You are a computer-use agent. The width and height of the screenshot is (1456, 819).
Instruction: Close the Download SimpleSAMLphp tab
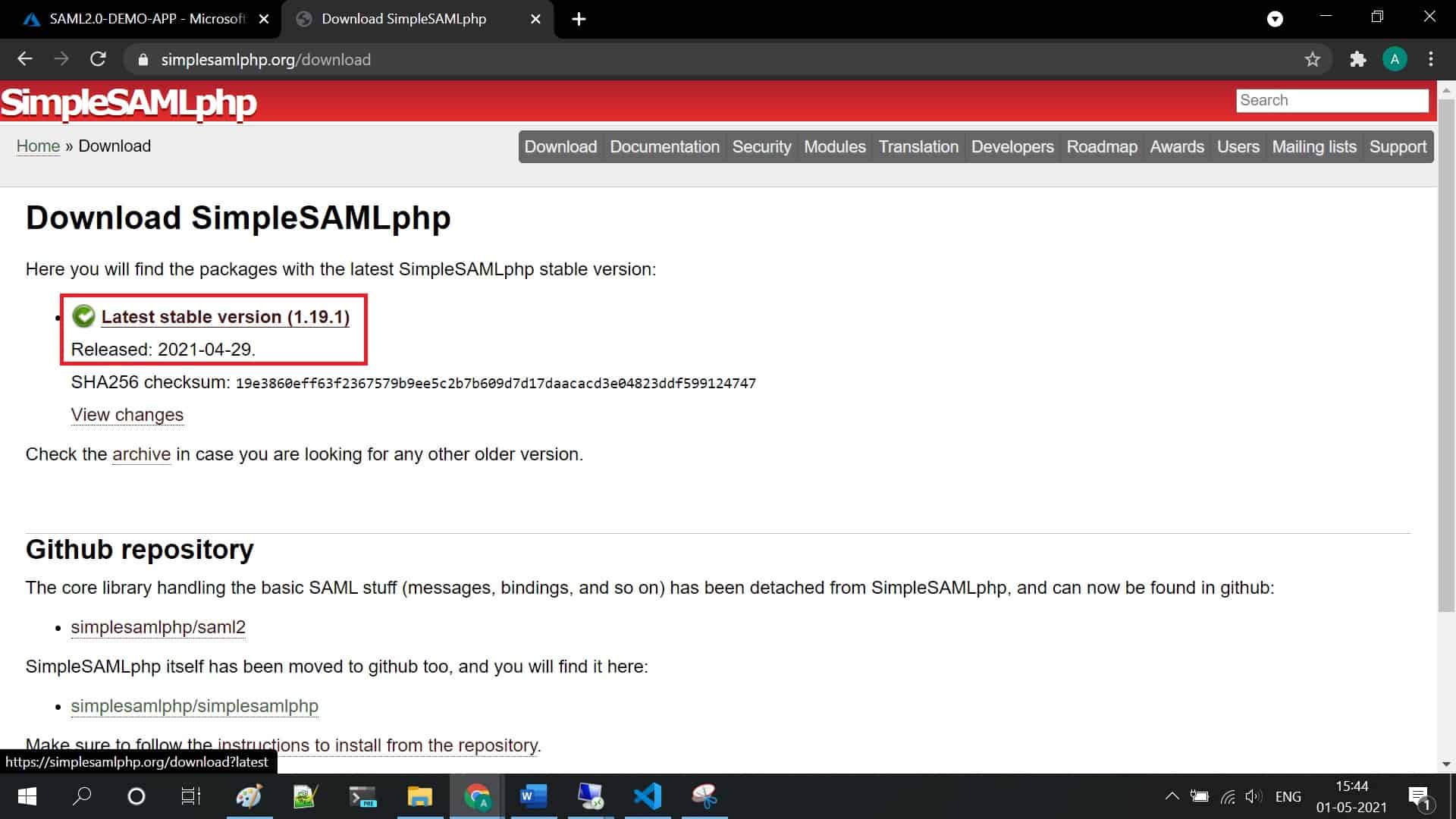(x=535, y=19)
